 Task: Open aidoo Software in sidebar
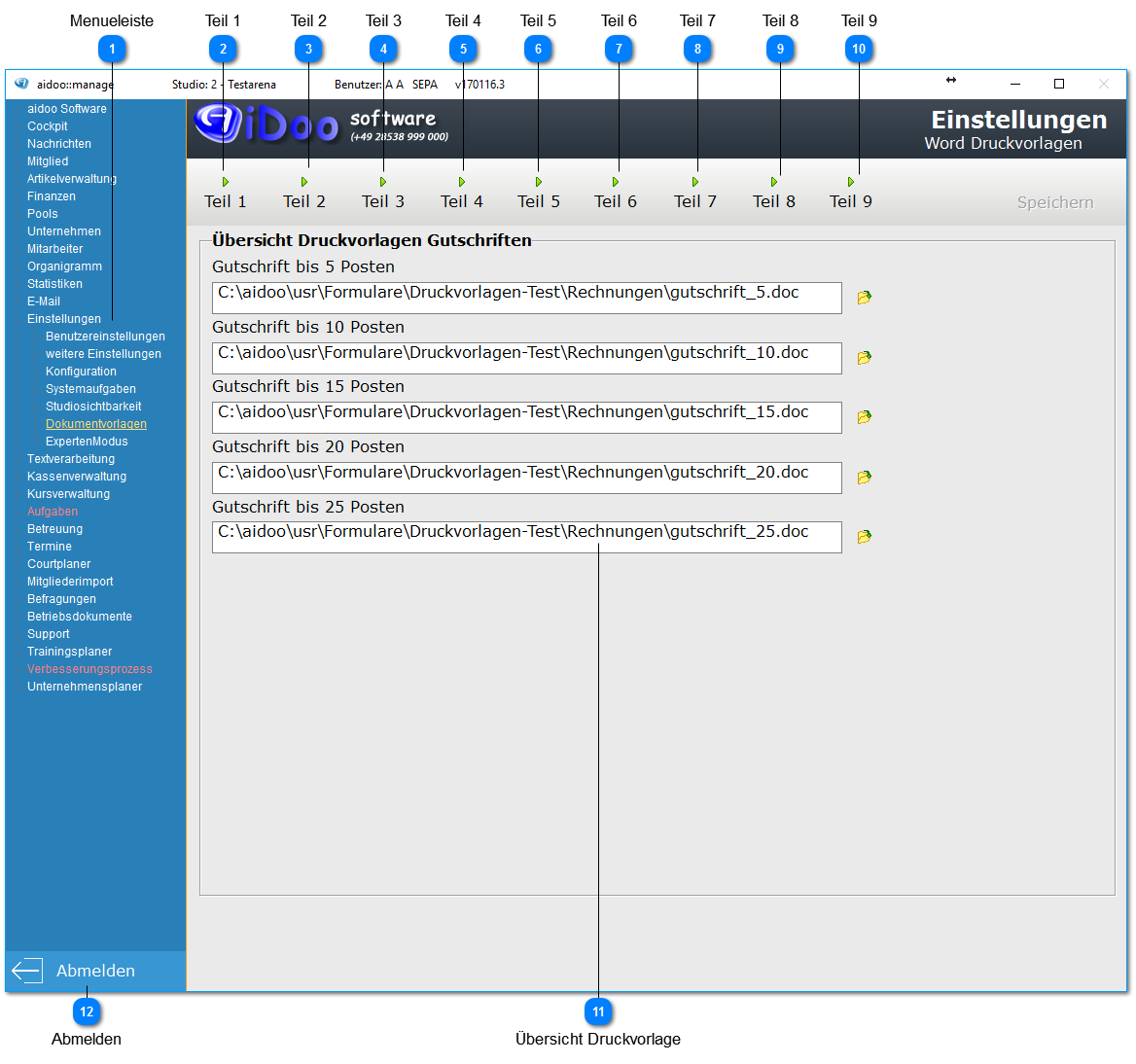pos(67,109)
